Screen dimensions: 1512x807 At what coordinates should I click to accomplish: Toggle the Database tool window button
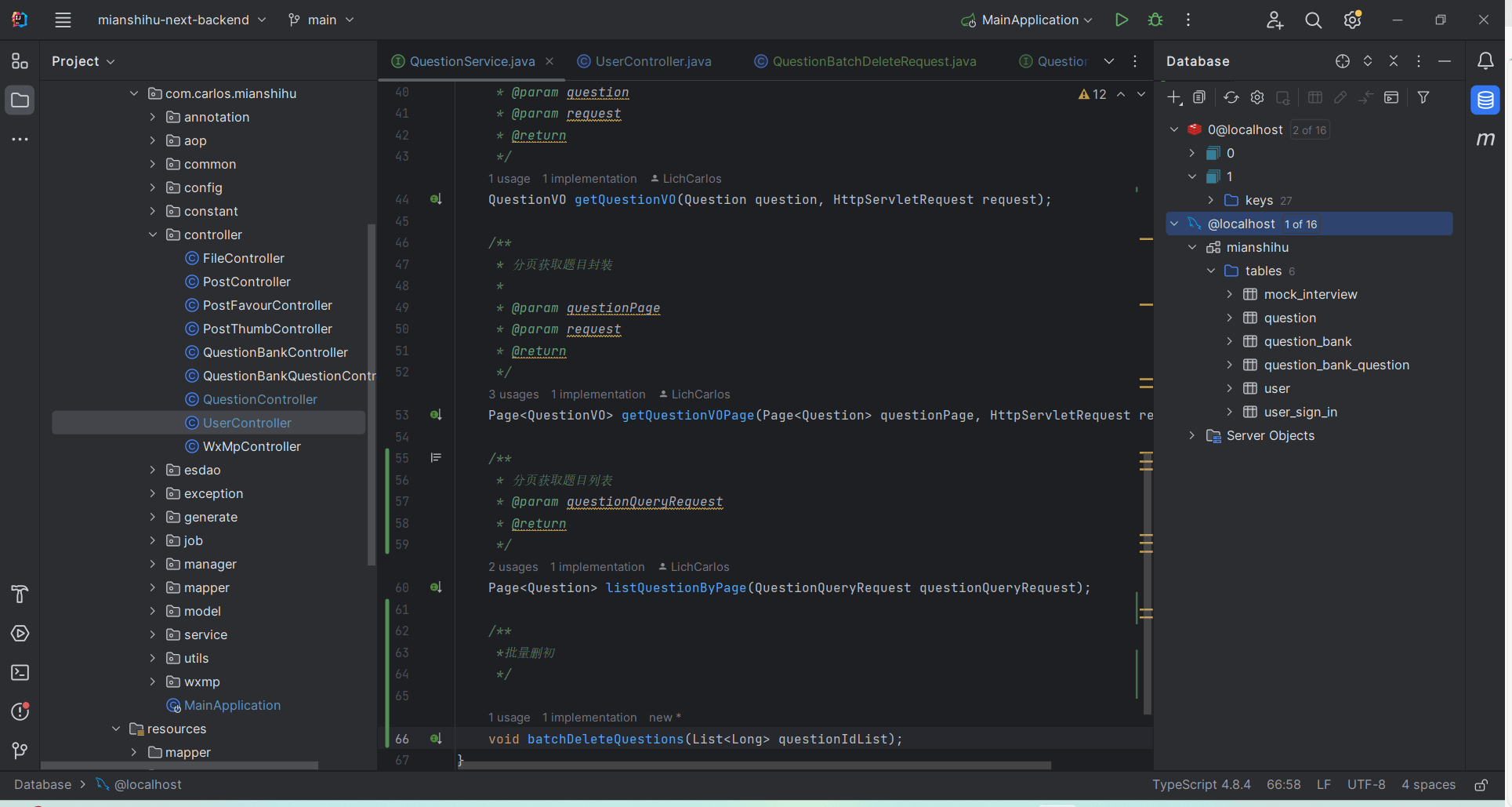[x=1485, y=100]
